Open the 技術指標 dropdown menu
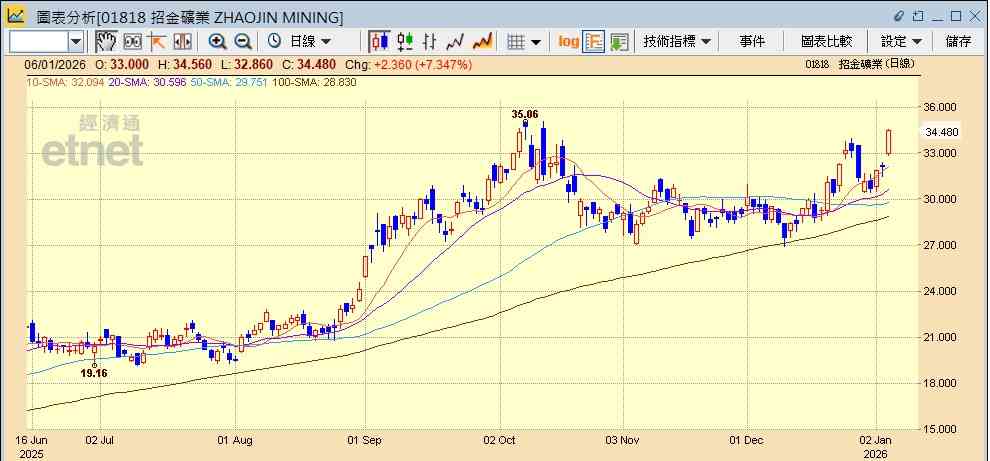The image size is (990, 461). tap(677, 42)
